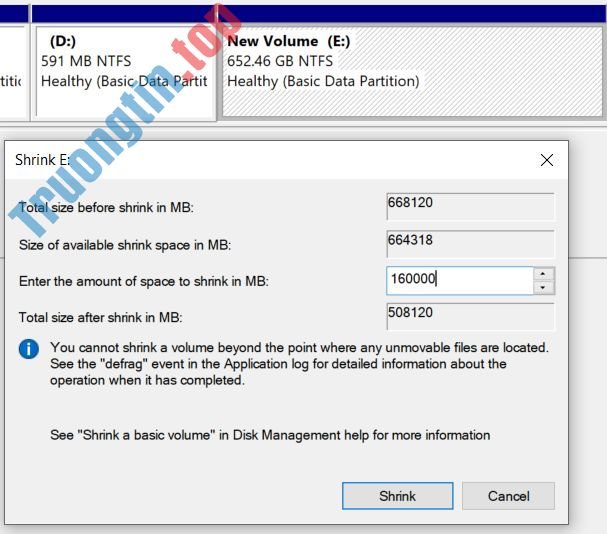This screenshot has height=534, width=607.
Task: Click the Shrink button
Action: click(397, 496)
